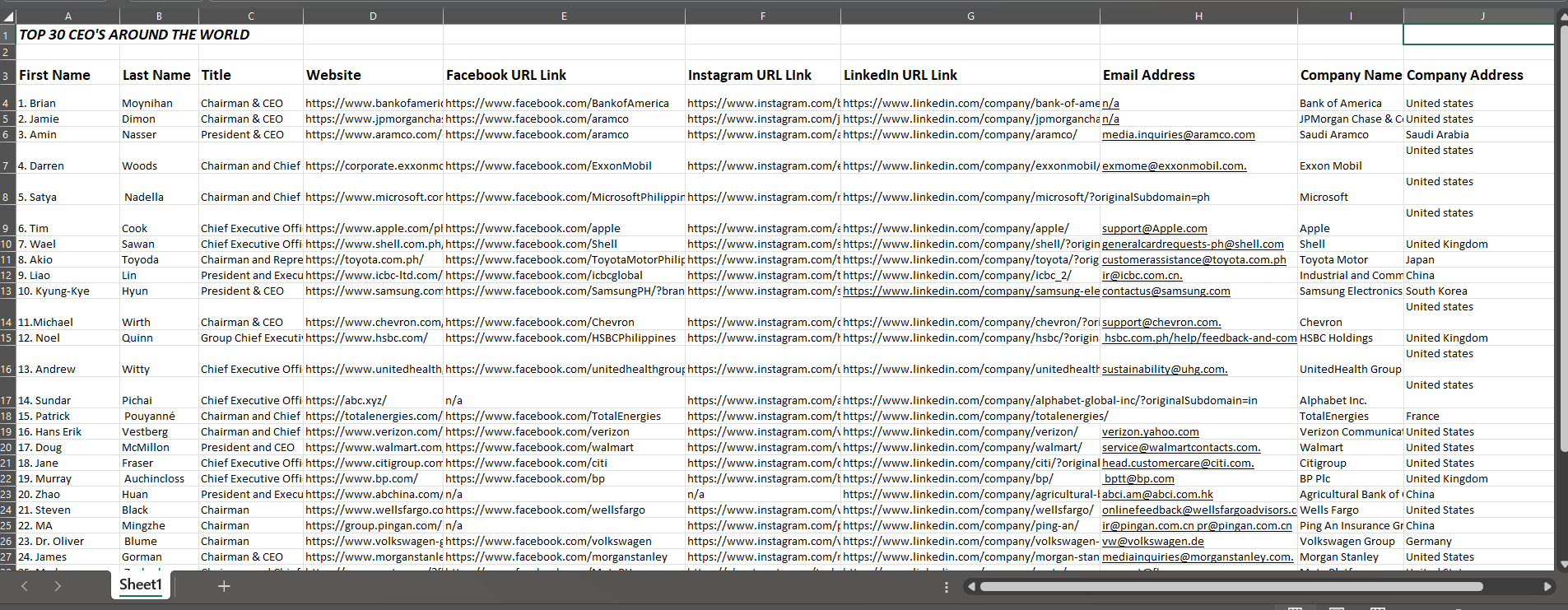Select the cell 'https://www.facebook.com/volkswagen'
Image resolution: width=1568 pixels, height=610 pixels.
point(564,541)
